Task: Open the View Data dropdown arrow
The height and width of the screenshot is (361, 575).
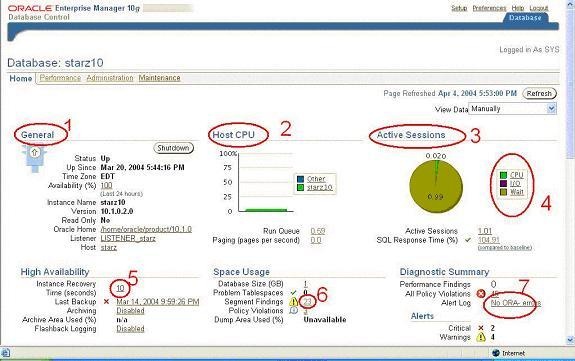Action: click(552, 109)
